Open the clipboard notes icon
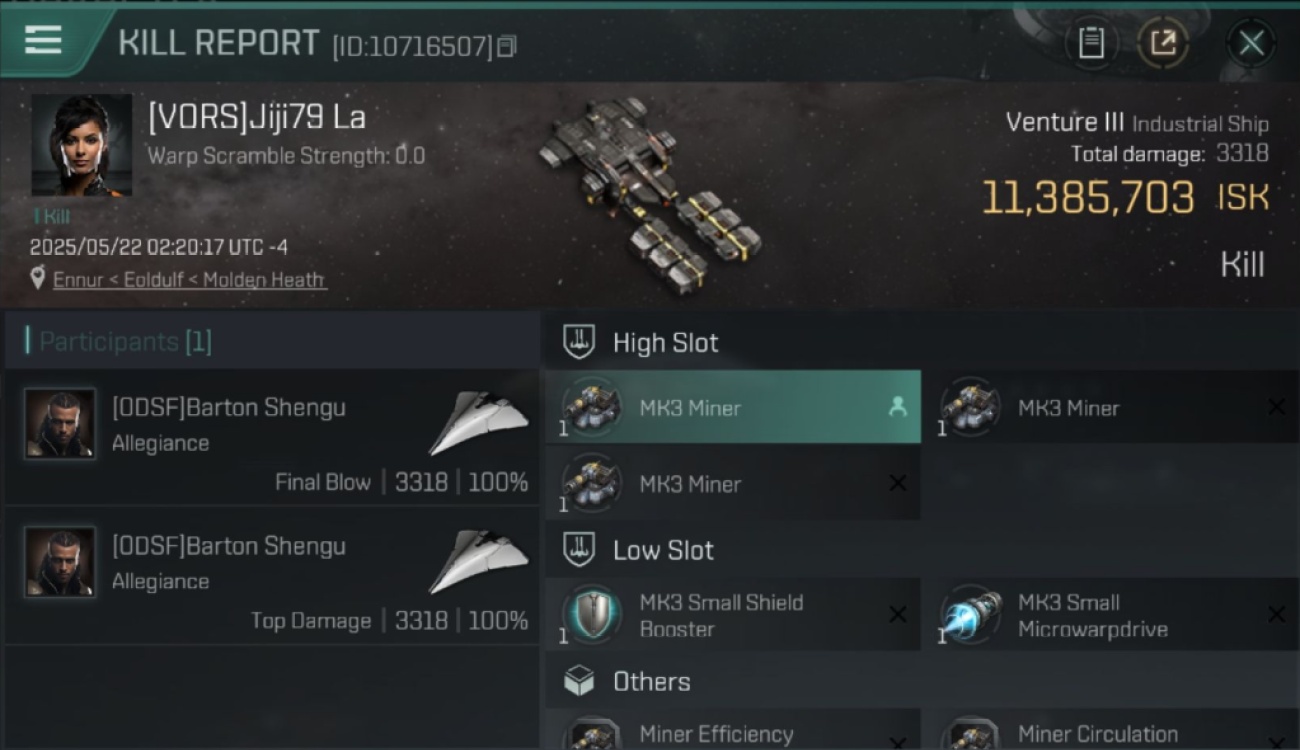Viewport: 1300px width, 750px height. point(1091,43)
